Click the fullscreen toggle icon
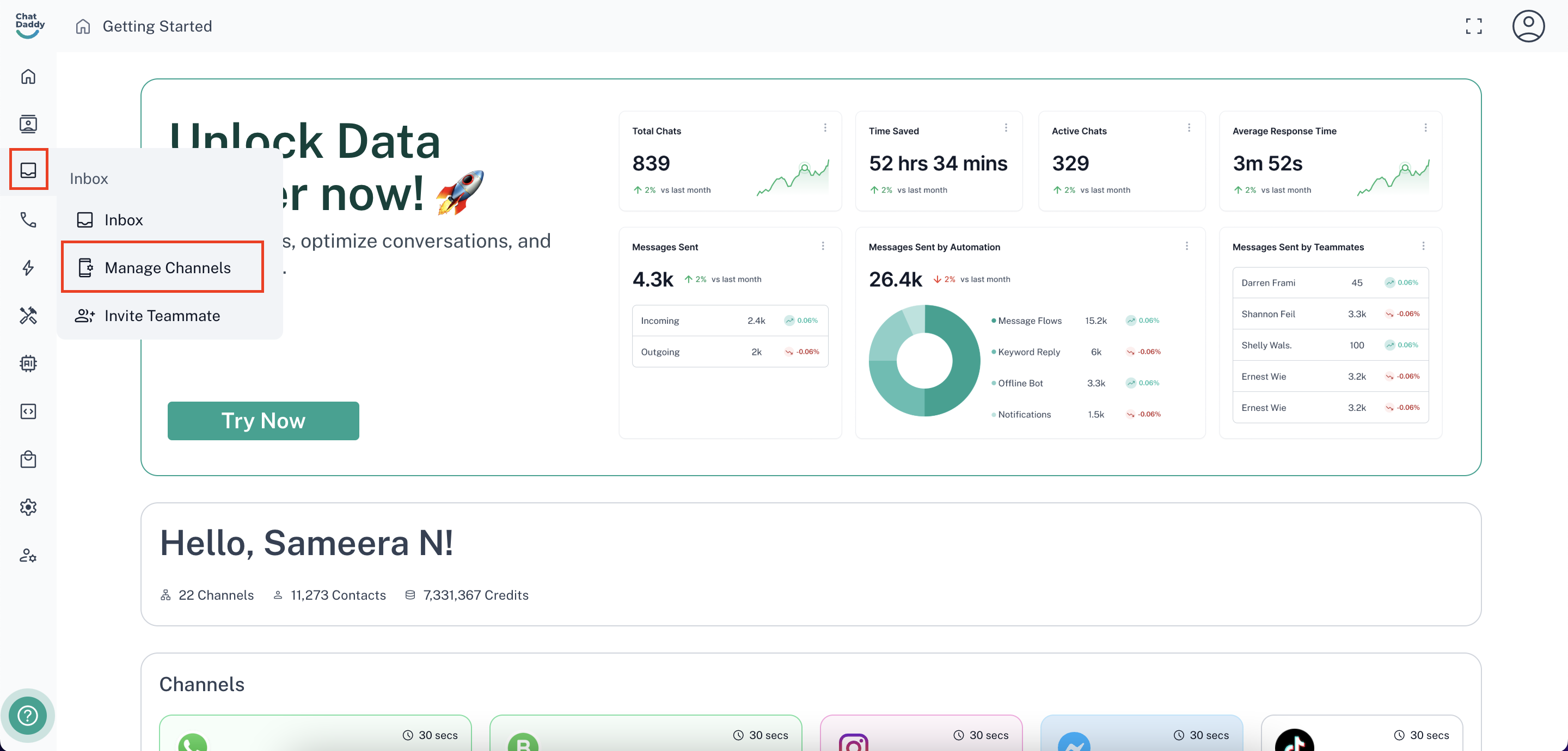 (x=1473, y=26)
